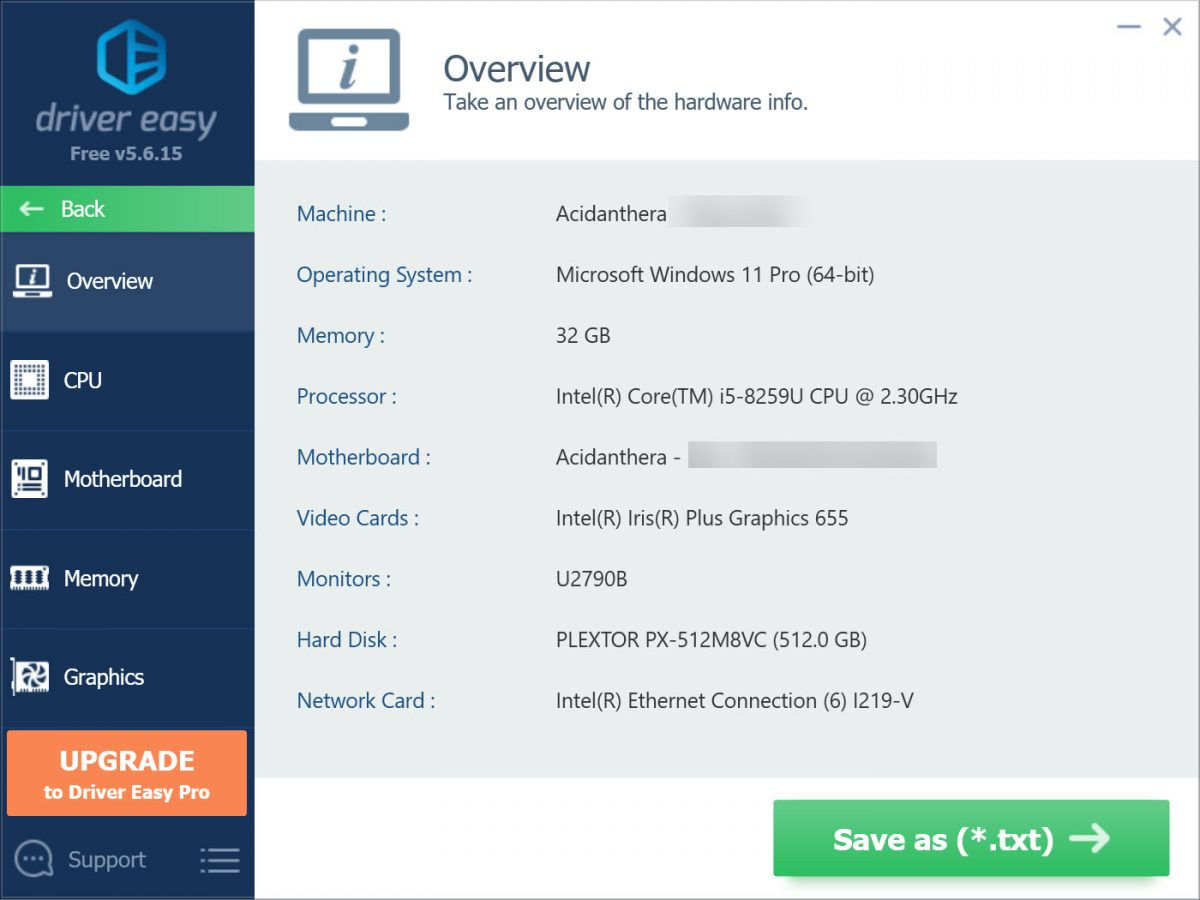
Task: Click the 'Memory :' label
Action: pyautogui.click(x=340, y=336)
